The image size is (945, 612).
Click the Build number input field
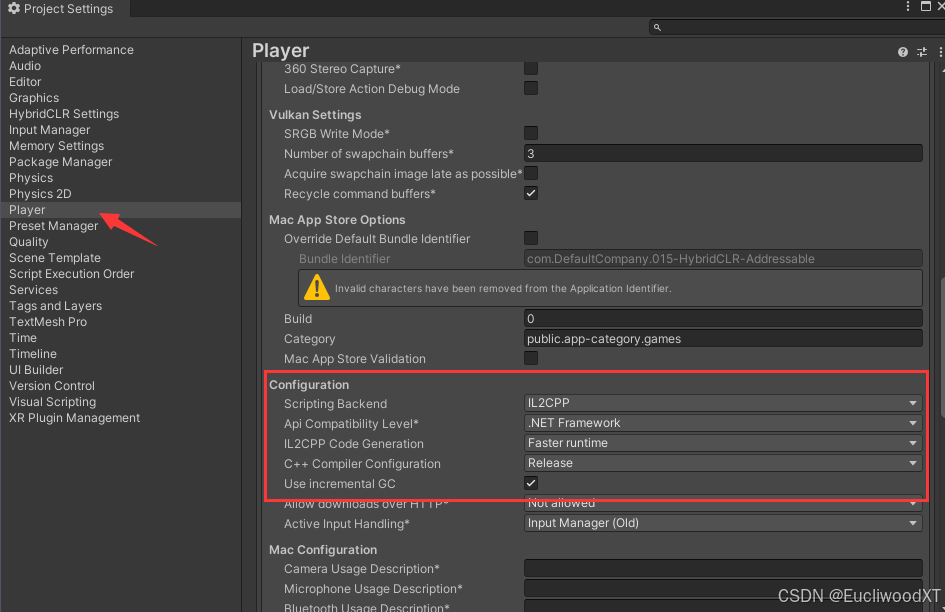pyautogui.click(x=722, y=318)
